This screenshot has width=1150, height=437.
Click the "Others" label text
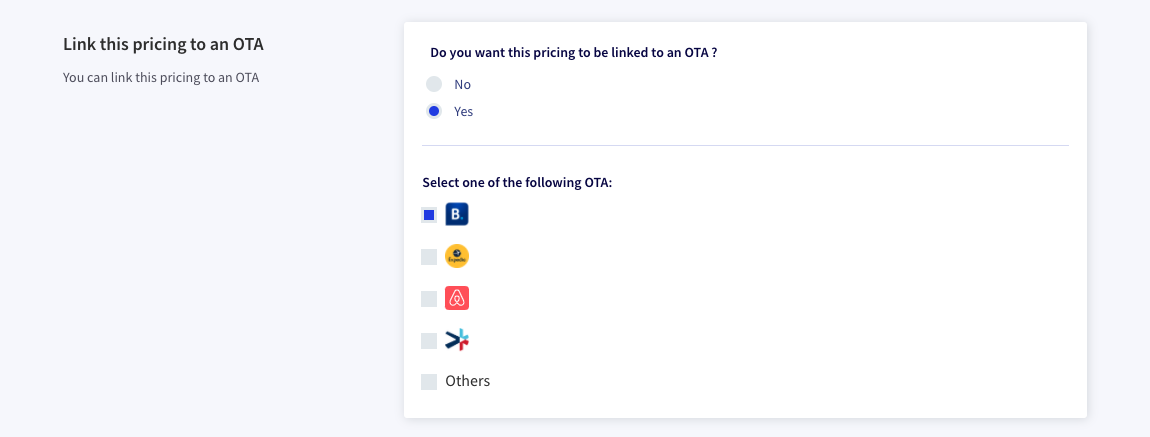tap(467, 381)
